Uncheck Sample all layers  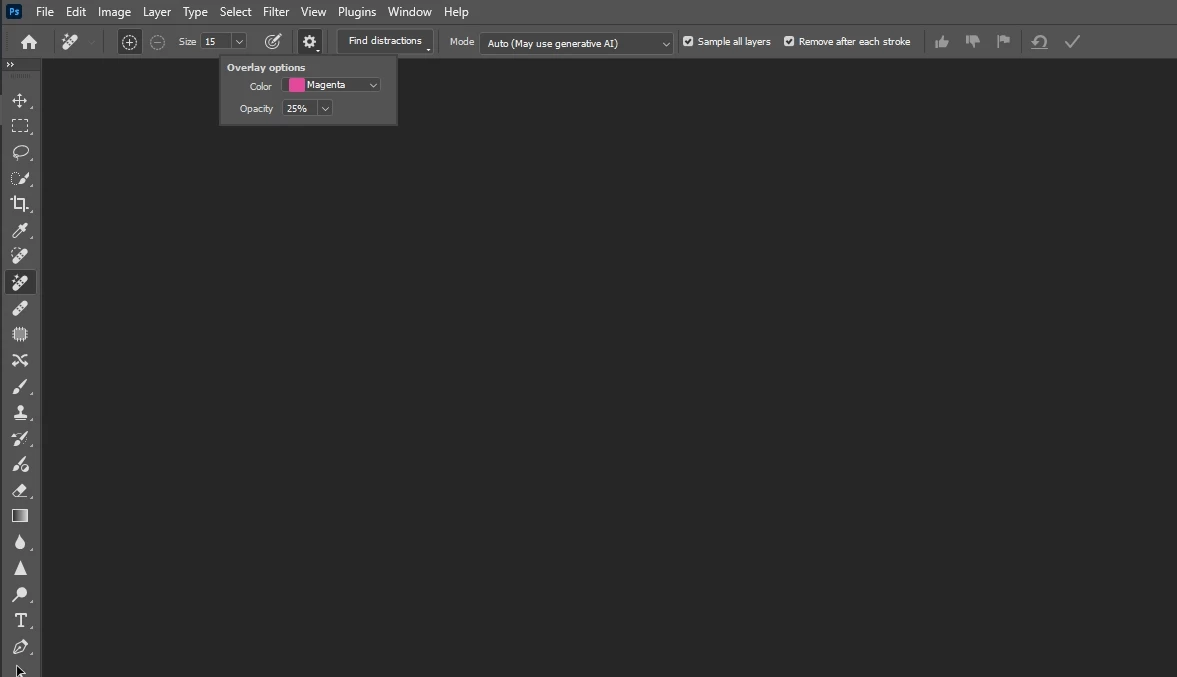click(x=688, y=41)
